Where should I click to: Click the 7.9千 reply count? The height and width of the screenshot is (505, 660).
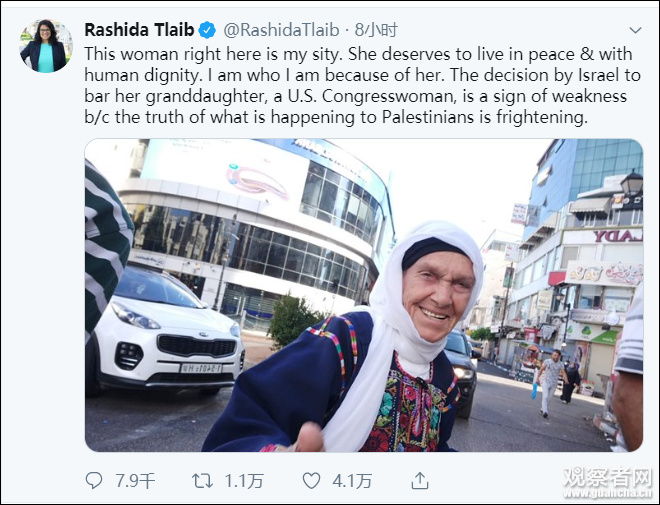pyautogui.click(x=136, y=481)
